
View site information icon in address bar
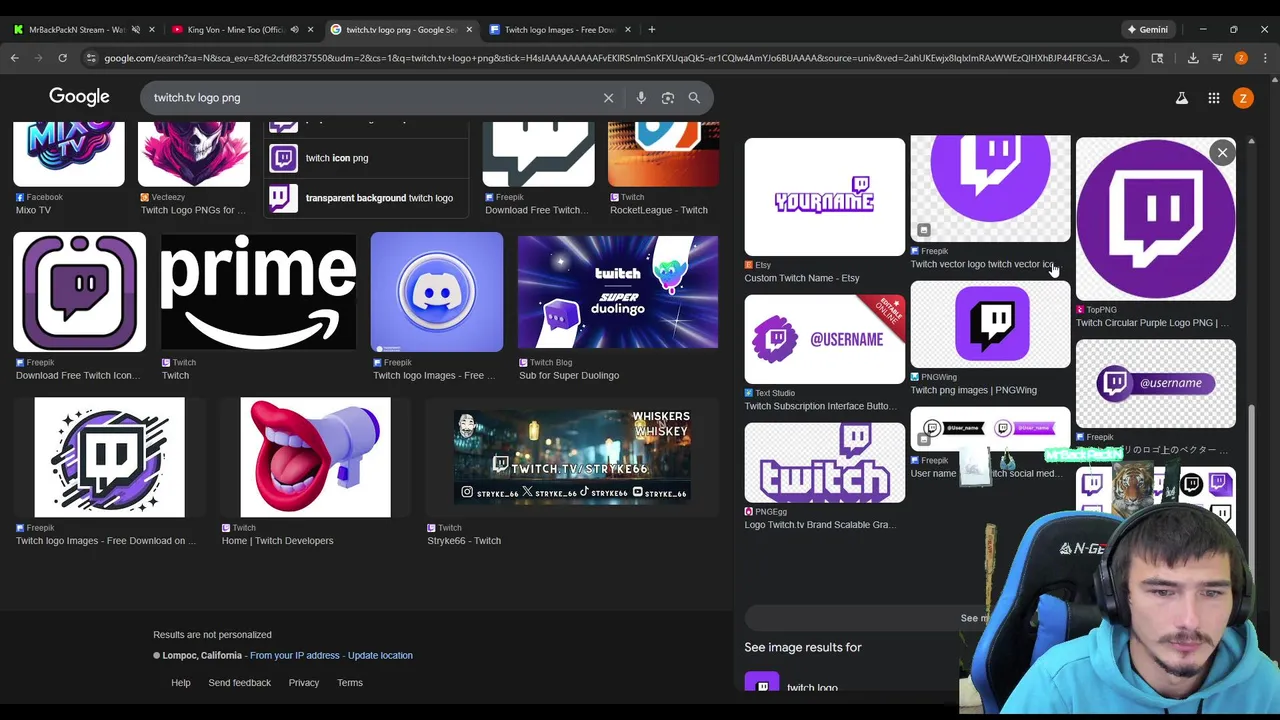click(91, 58)
